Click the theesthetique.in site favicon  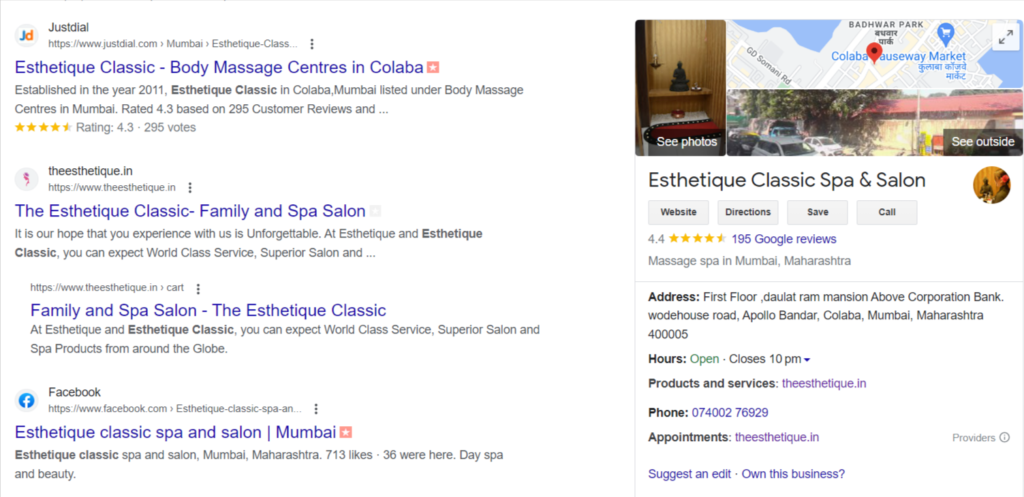[x=26, y=179]
